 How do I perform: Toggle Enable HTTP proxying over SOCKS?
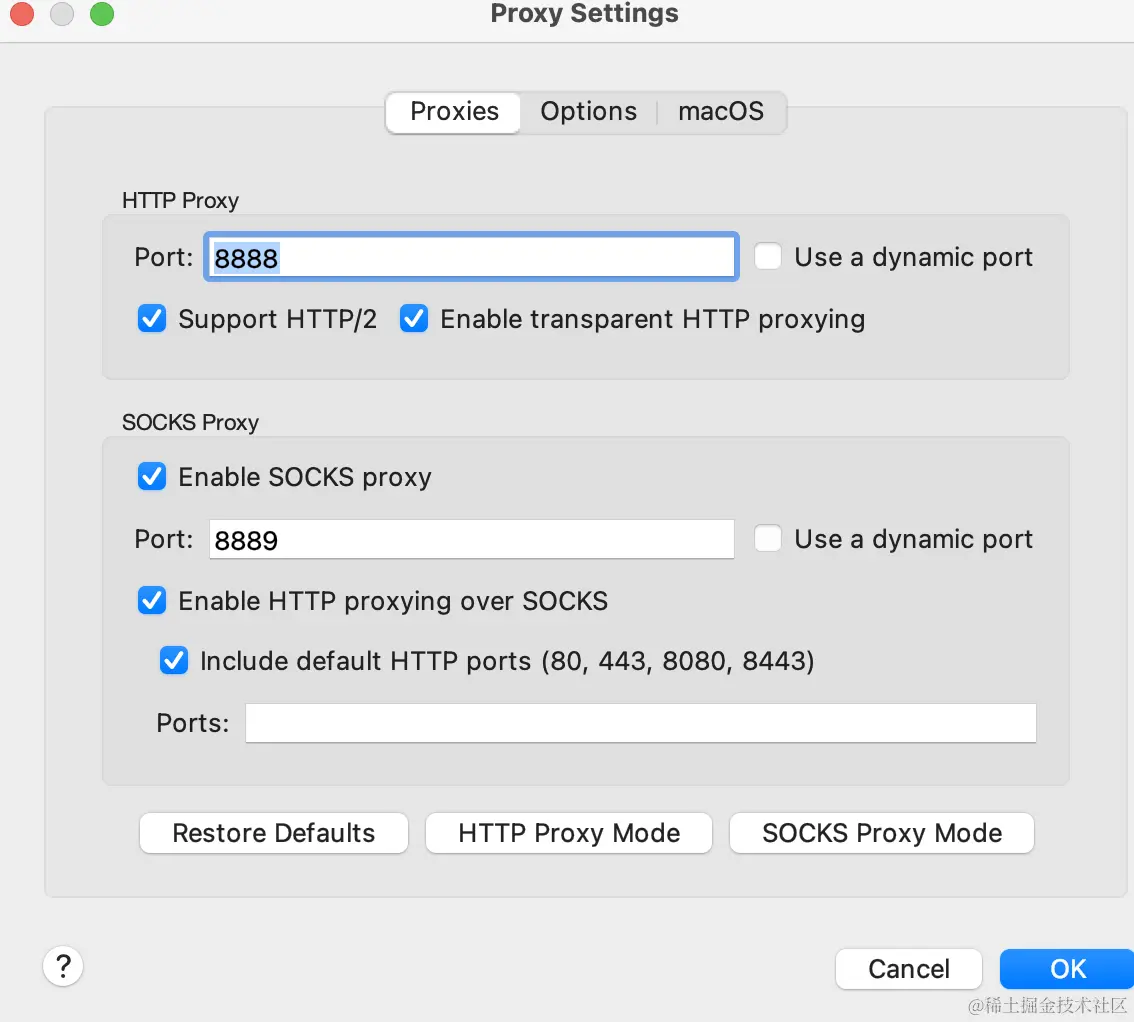(152, 601)
